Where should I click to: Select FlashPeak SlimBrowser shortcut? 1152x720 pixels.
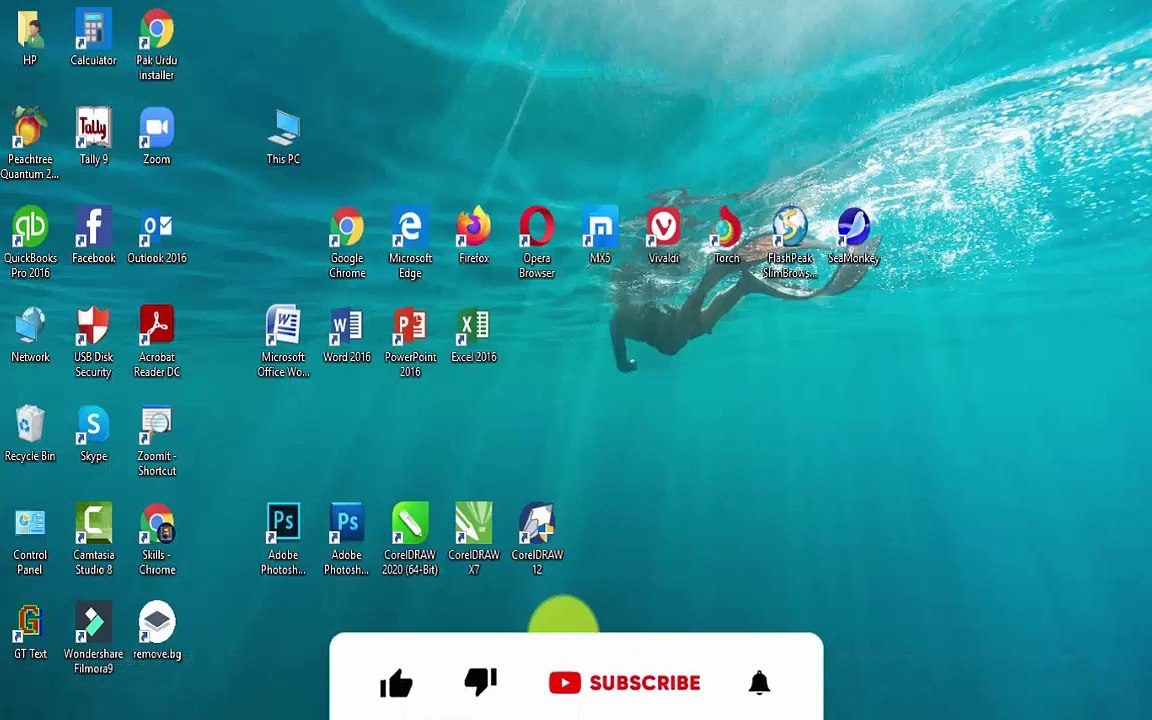coord(790,227)
